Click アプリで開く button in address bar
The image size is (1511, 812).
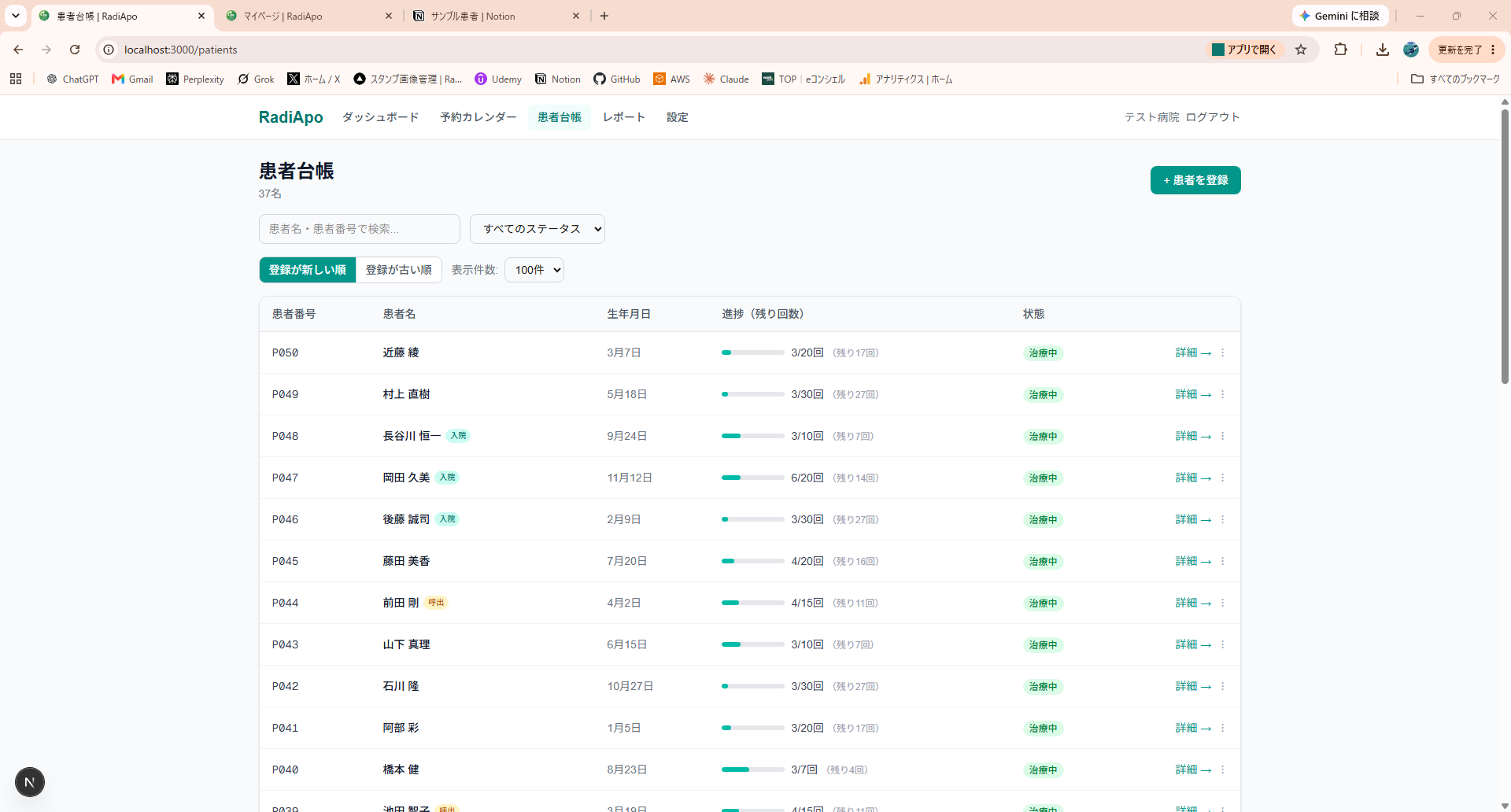click(1245, 50)
